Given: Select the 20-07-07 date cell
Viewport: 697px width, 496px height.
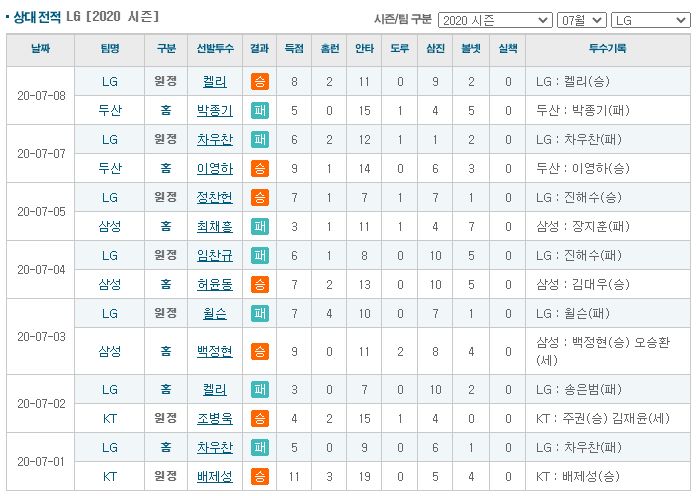Looking at the screenshot, I should tap(41, 154).
